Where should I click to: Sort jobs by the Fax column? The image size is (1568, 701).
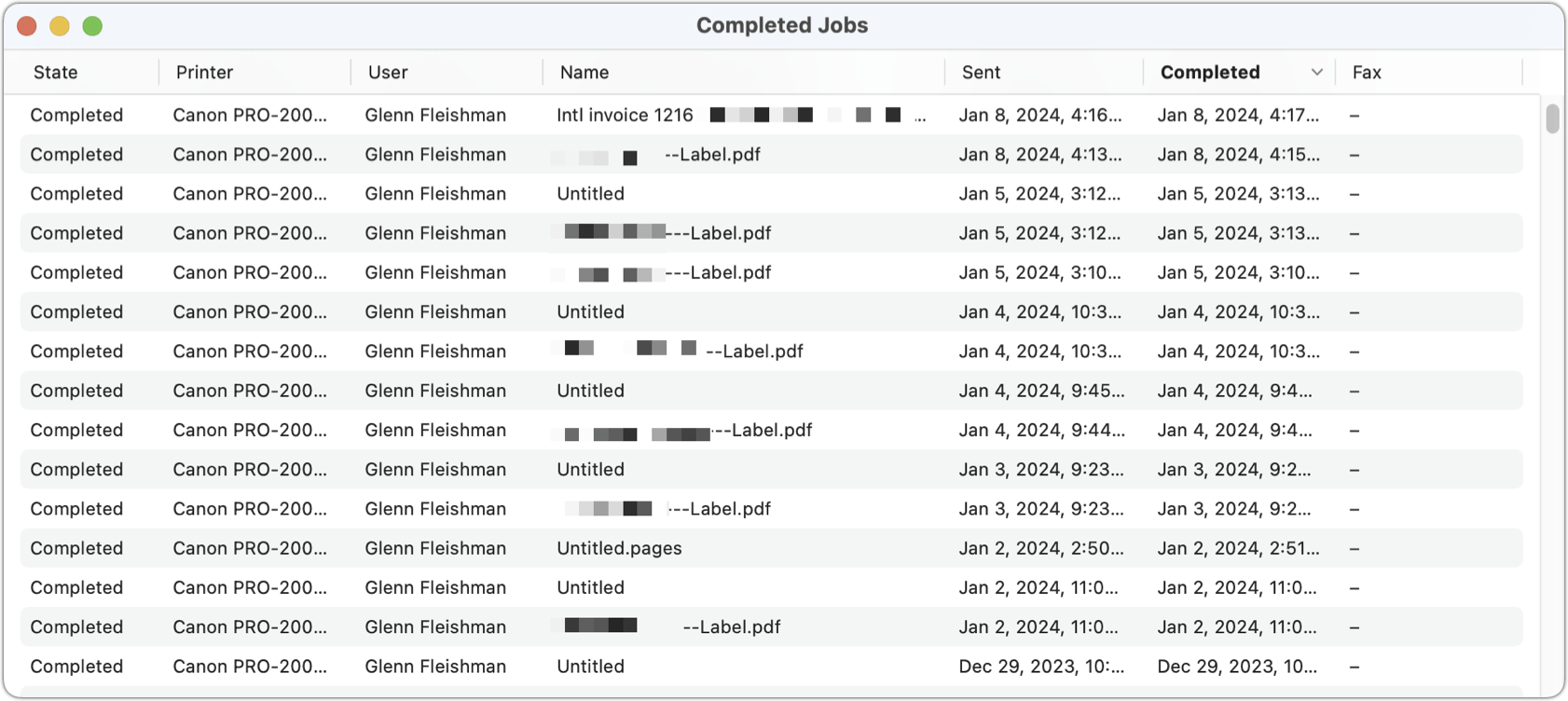tap(1367, 72)
